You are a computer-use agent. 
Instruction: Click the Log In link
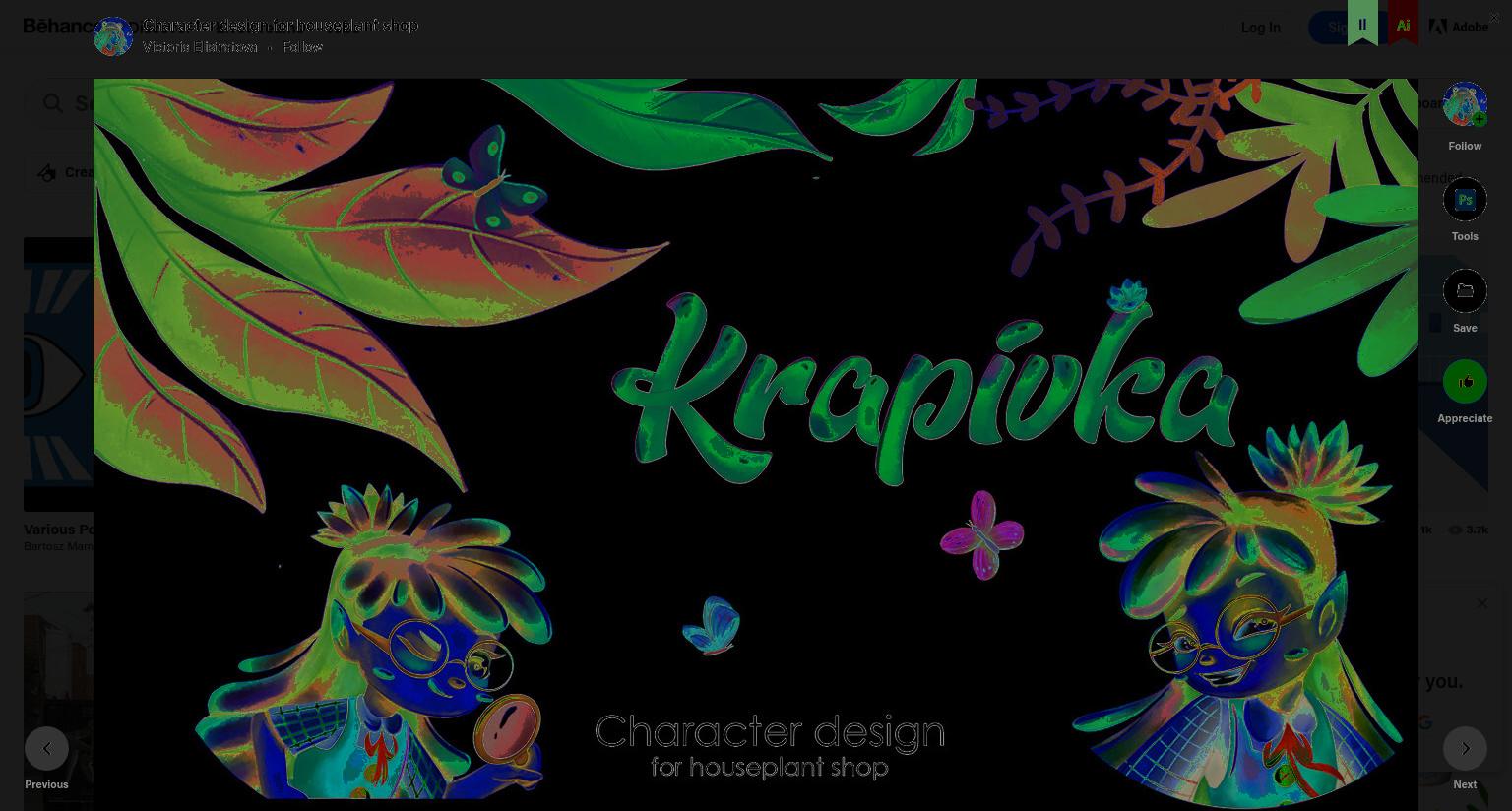pyautogui.click(x=1261, y=28)
